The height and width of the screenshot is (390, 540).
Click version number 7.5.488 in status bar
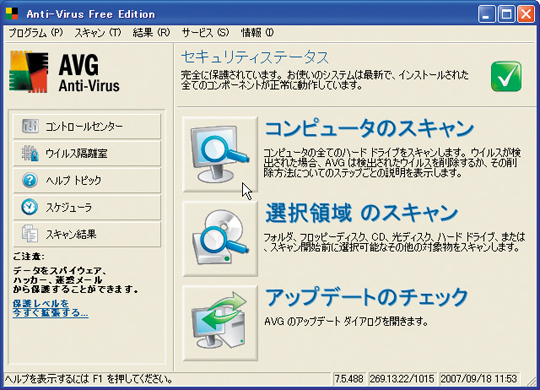point(349,379)
